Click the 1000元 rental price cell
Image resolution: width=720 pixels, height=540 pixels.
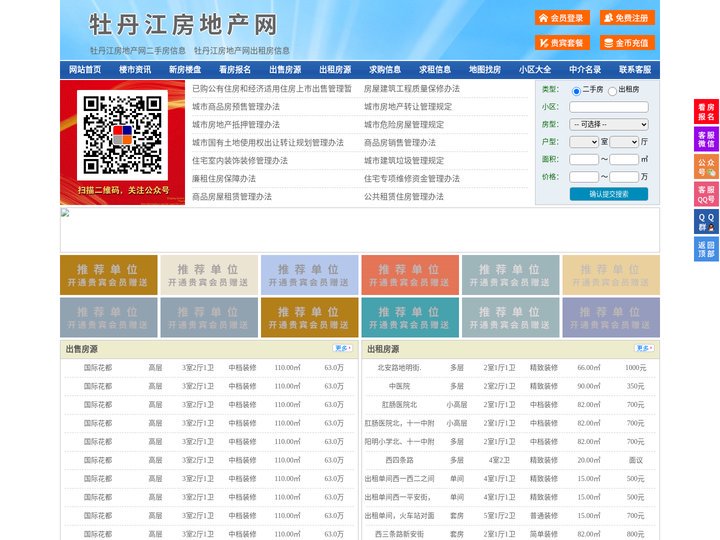[x=636, y=368]
